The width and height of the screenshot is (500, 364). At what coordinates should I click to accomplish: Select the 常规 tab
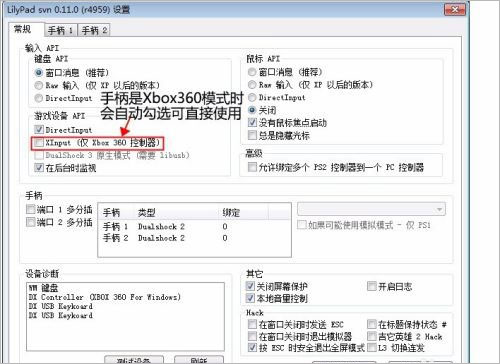pos(23,29)
